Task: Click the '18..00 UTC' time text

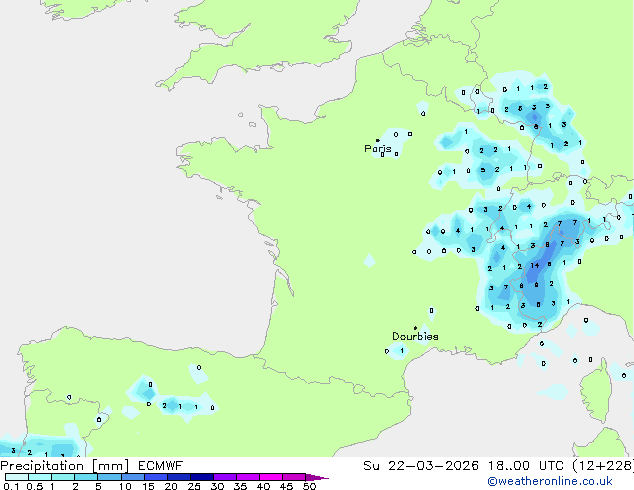Action: click(525, 466)
